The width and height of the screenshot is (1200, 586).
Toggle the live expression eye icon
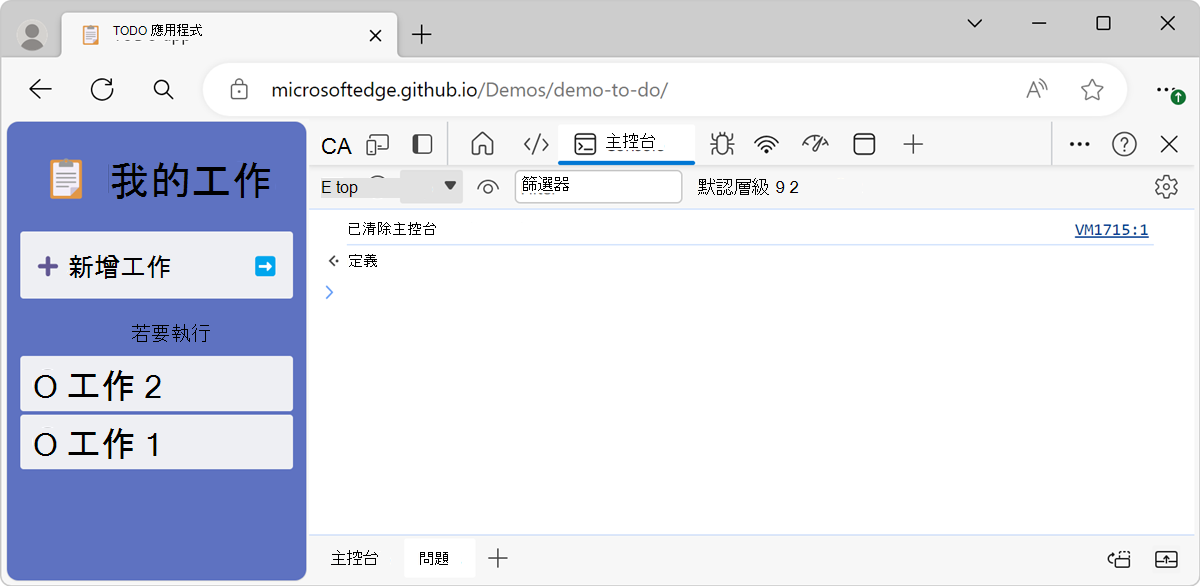click(487, 187)
